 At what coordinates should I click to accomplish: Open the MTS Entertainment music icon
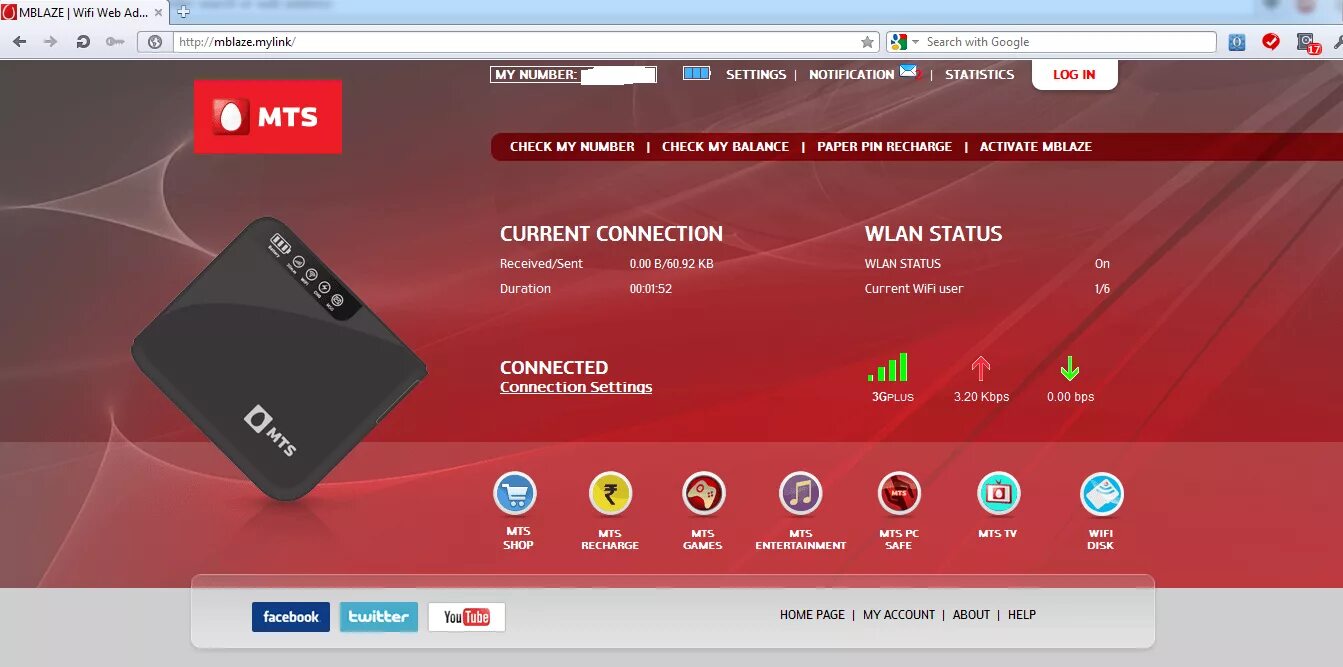click(801, 493)
